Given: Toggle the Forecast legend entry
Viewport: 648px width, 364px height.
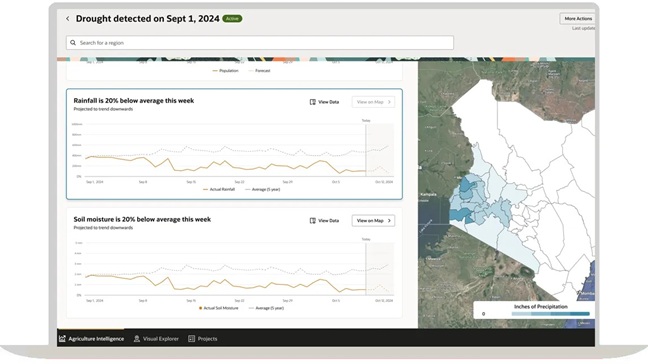Looking at the screenshot, I should coord(259,71).
